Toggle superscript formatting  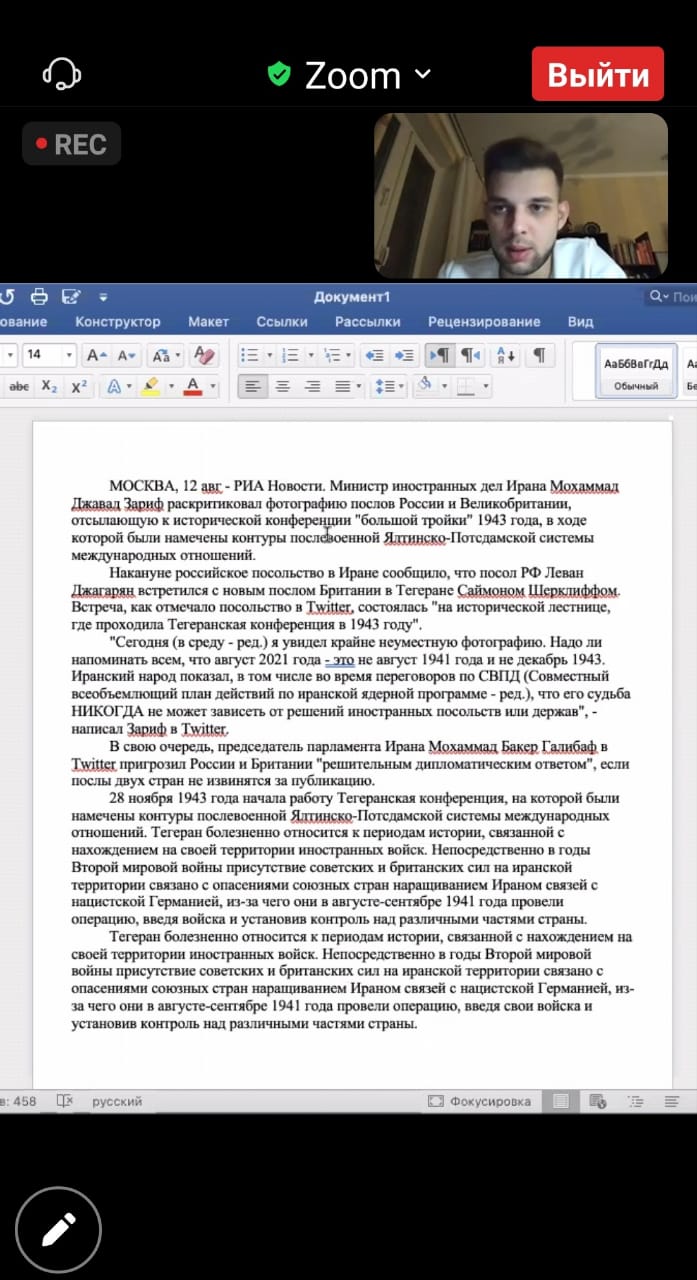coord(79,387)
